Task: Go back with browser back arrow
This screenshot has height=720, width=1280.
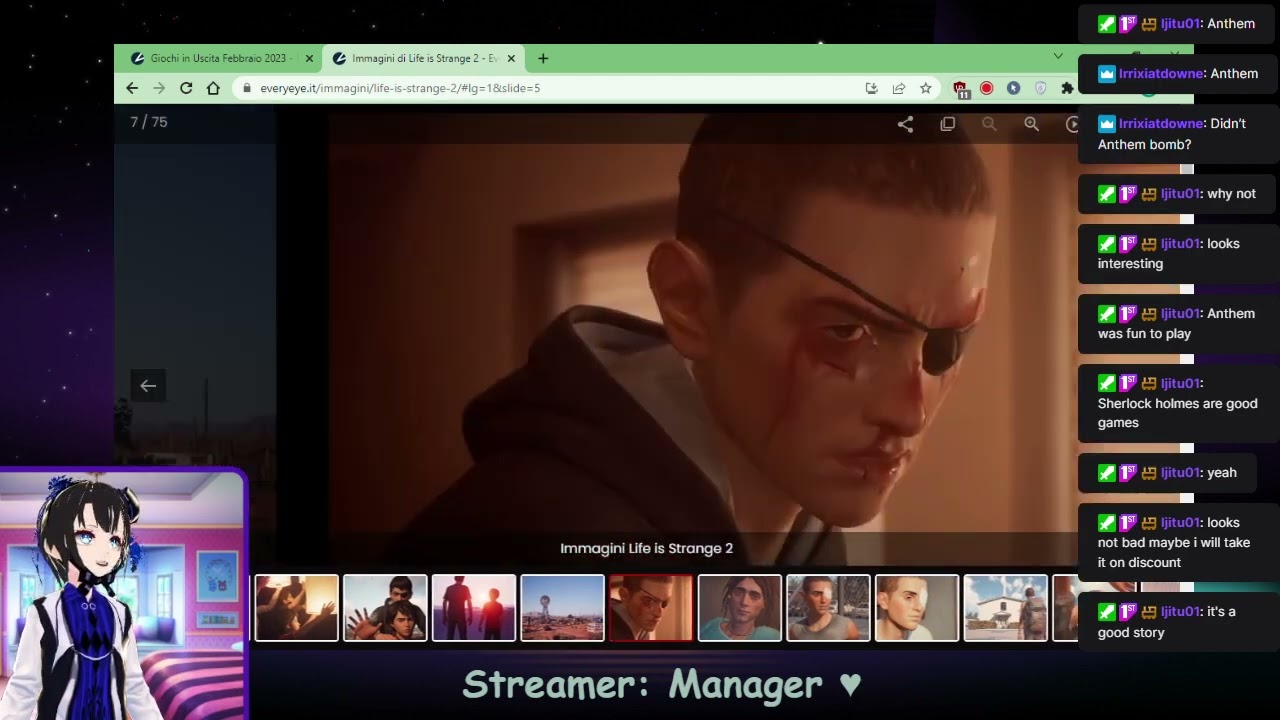Action: click(x=132, y=88)
